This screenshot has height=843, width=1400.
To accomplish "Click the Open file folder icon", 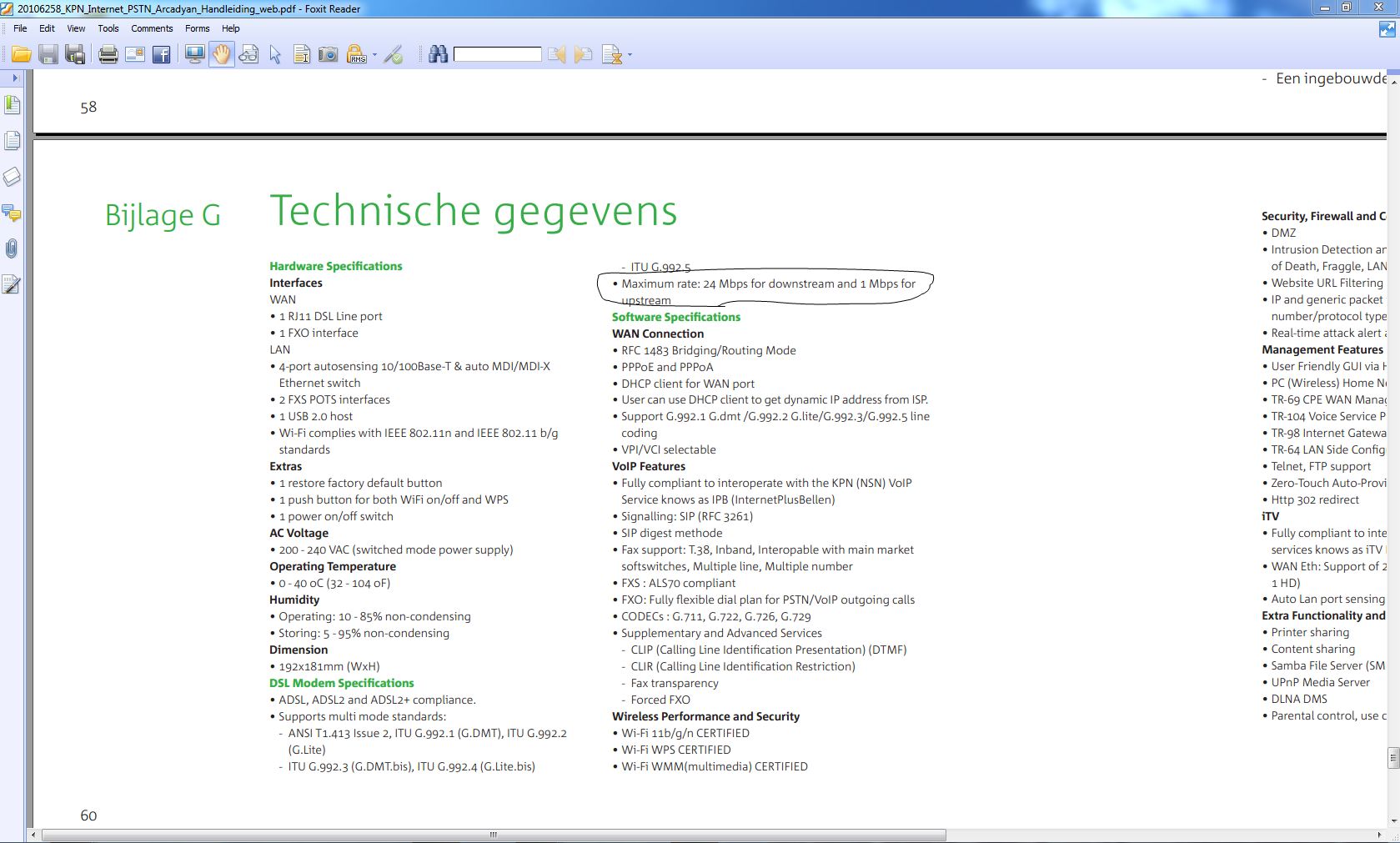I will point(21,55).
